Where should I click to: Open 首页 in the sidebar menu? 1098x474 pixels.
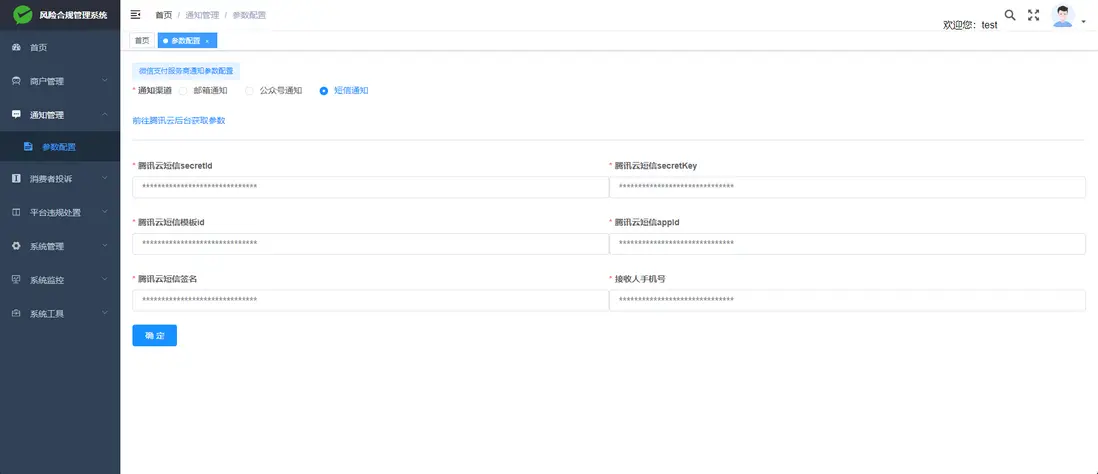(60, 48)
